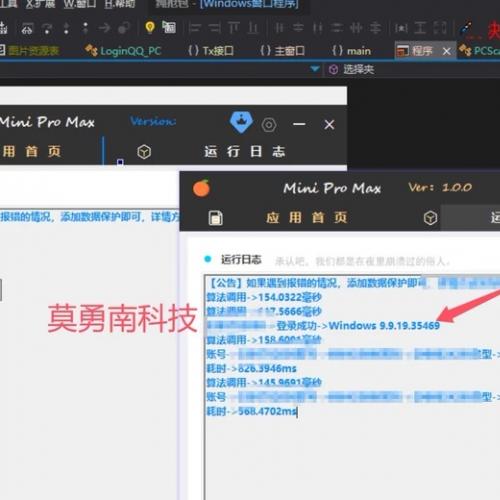The width and height of the screenshot is (500, 500).
Task: Click the log line 耗时->626.3946ms
Action: 251,368
